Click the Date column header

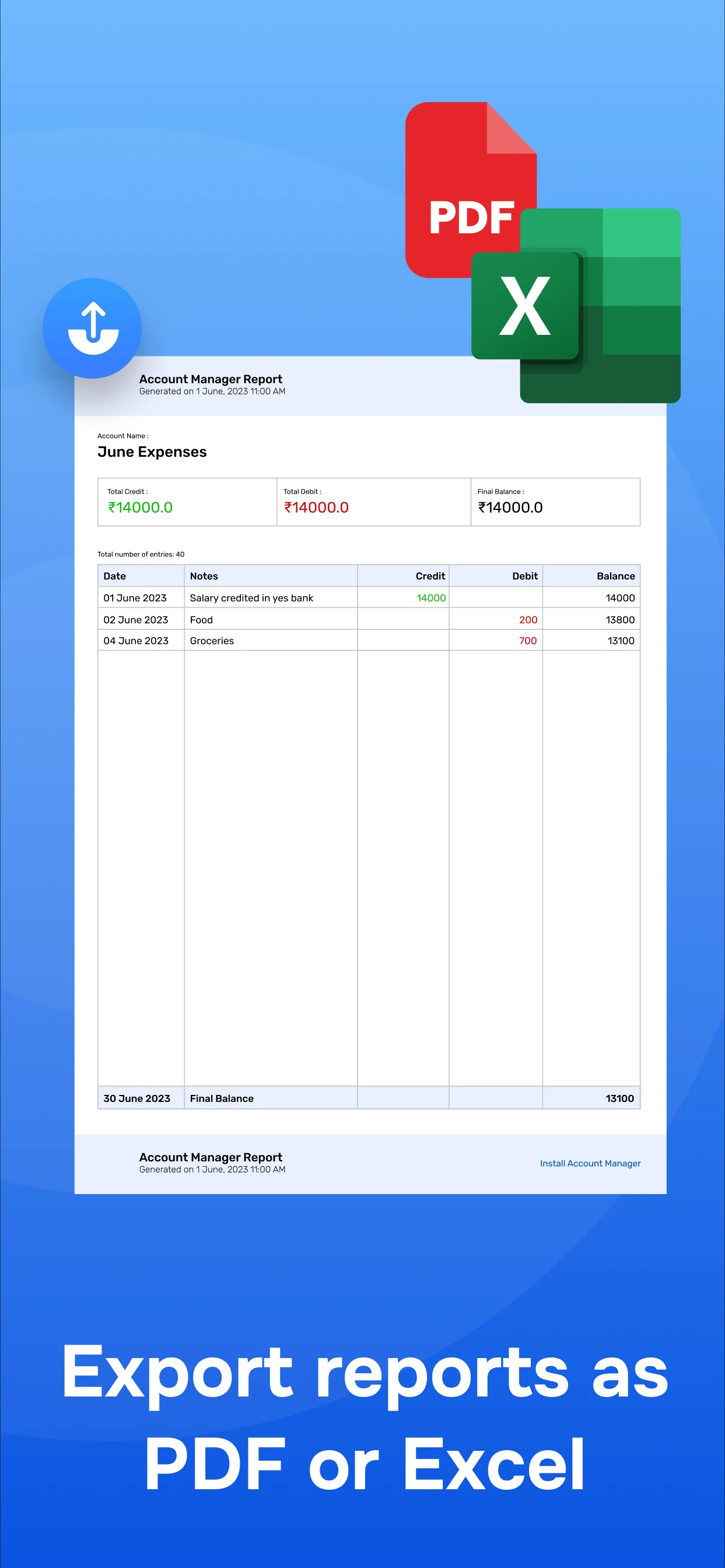click(x=114, y=576)
